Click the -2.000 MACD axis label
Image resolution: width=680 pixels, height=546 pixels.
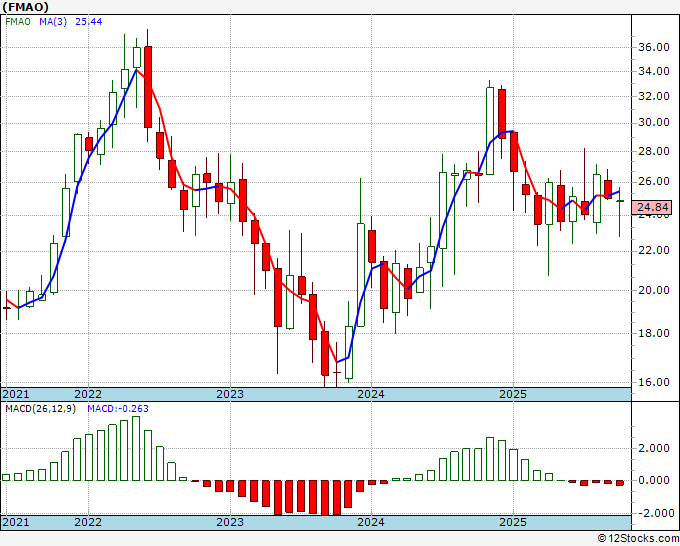coord(653,514)
